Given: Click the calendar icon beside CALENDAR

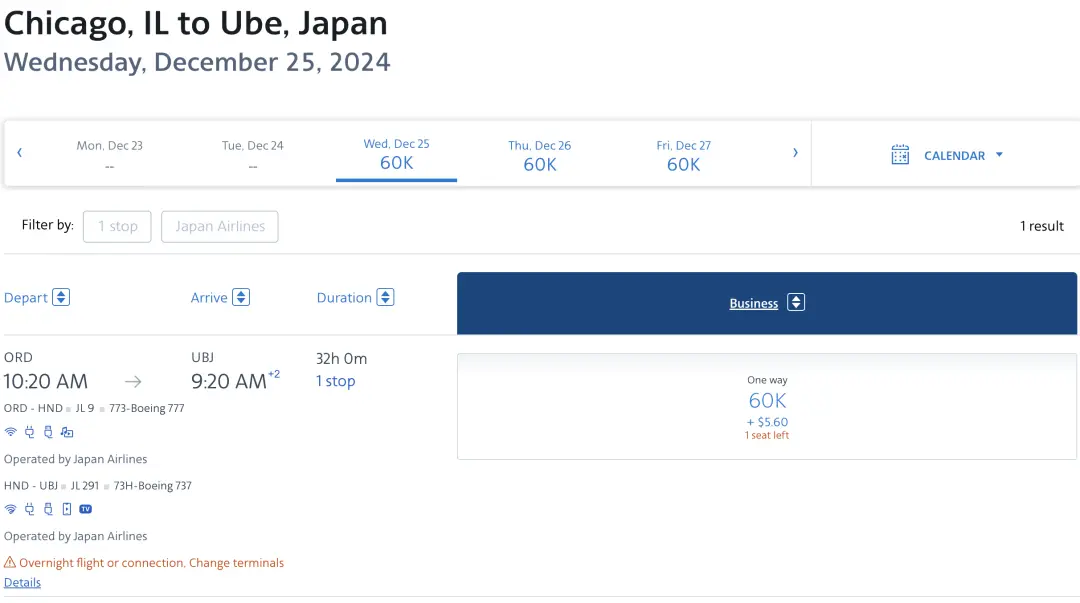Looking at the screenshot, I should pyautogui.click(x=900, y=155).
